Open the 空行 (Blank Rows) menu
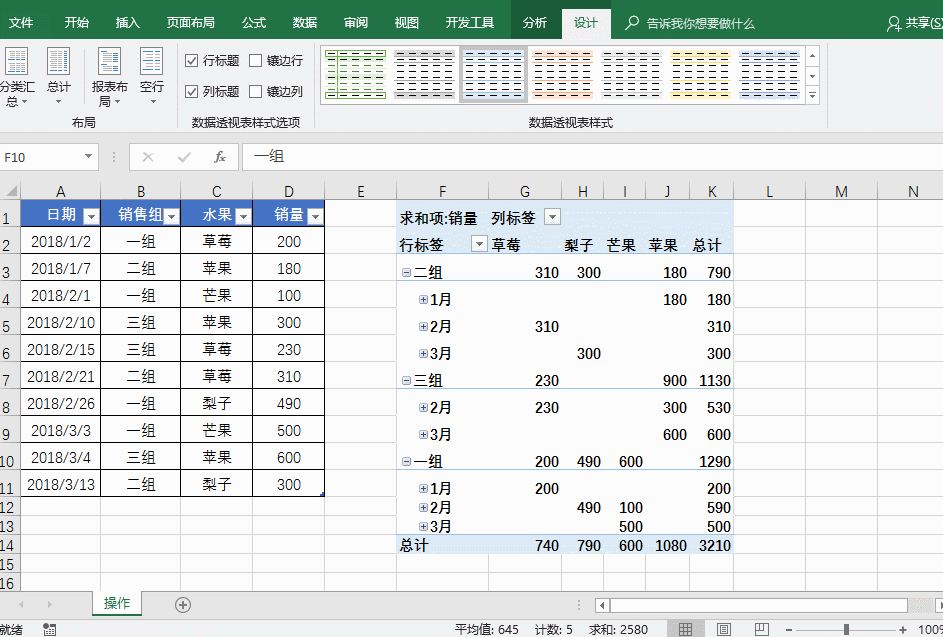This screenshot has height=637, width=943. click(151, 73)
